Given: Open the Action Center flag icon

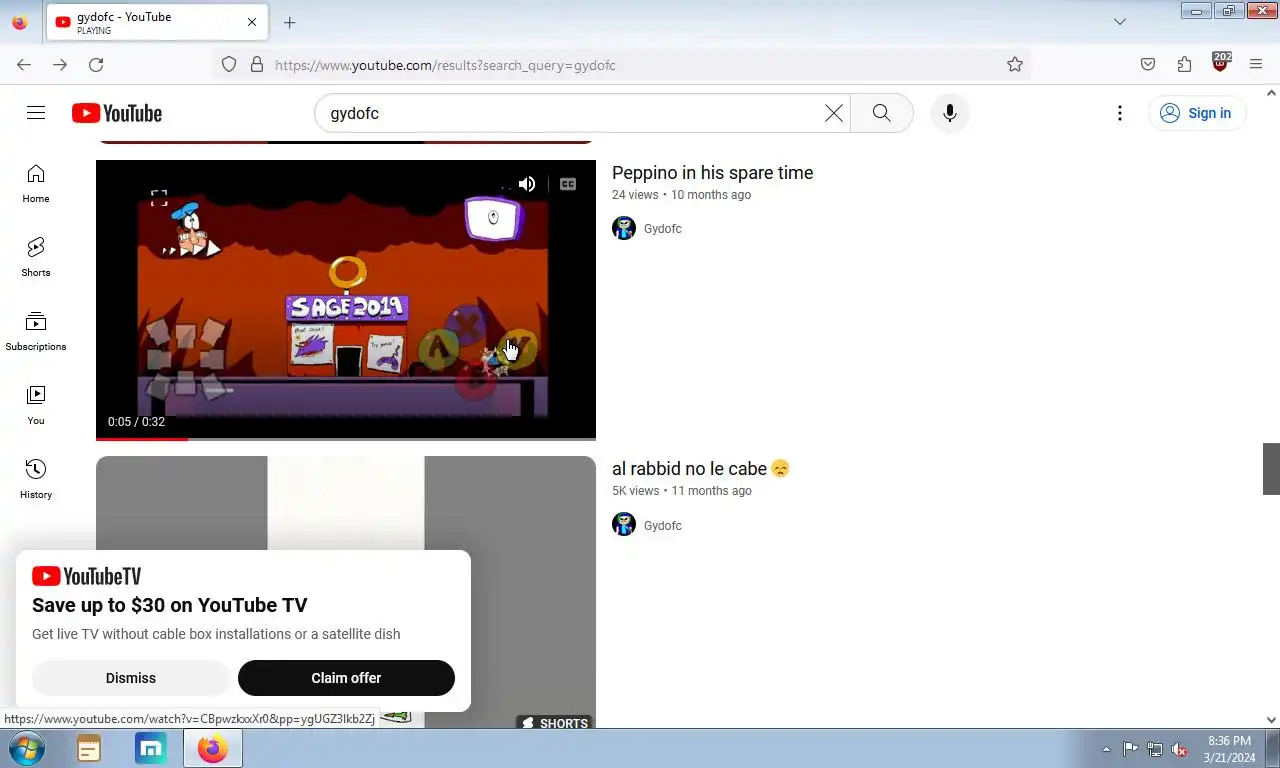Looking at the screenshot, I should 1130,749.
